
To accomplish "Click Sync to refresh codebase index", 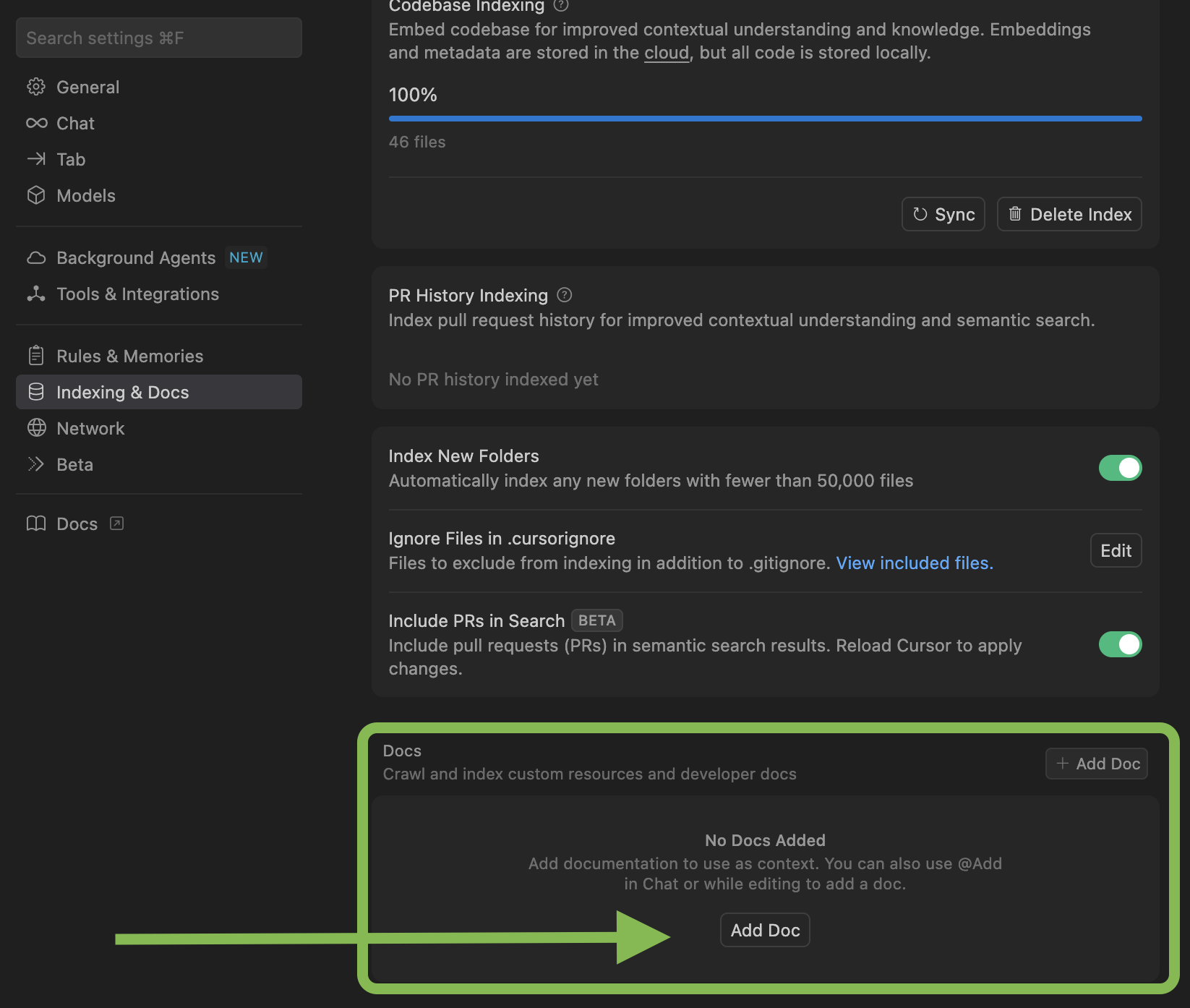I will (x=943, y=214).
